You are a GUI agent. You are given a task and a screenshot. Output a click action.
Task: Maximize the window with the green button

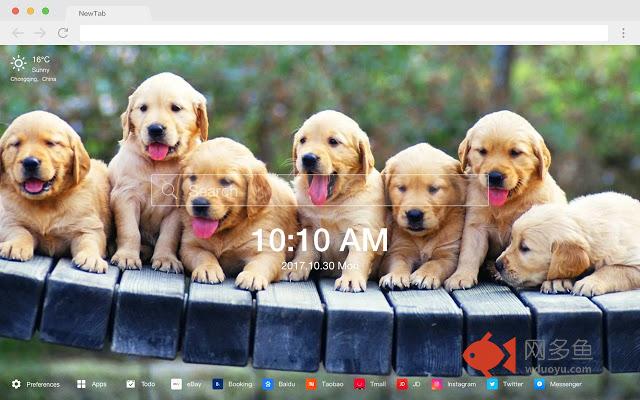point(46,11)
